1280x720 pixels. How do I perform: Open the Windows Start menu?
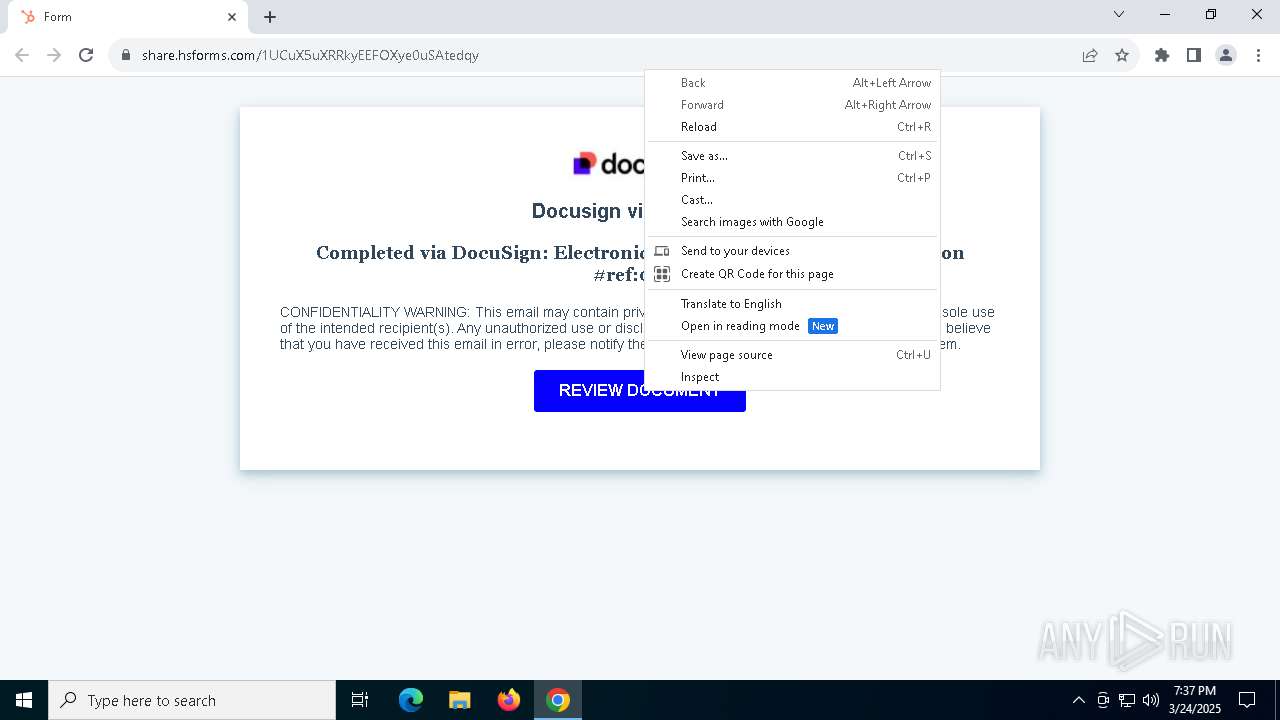(x=24, y=700)
